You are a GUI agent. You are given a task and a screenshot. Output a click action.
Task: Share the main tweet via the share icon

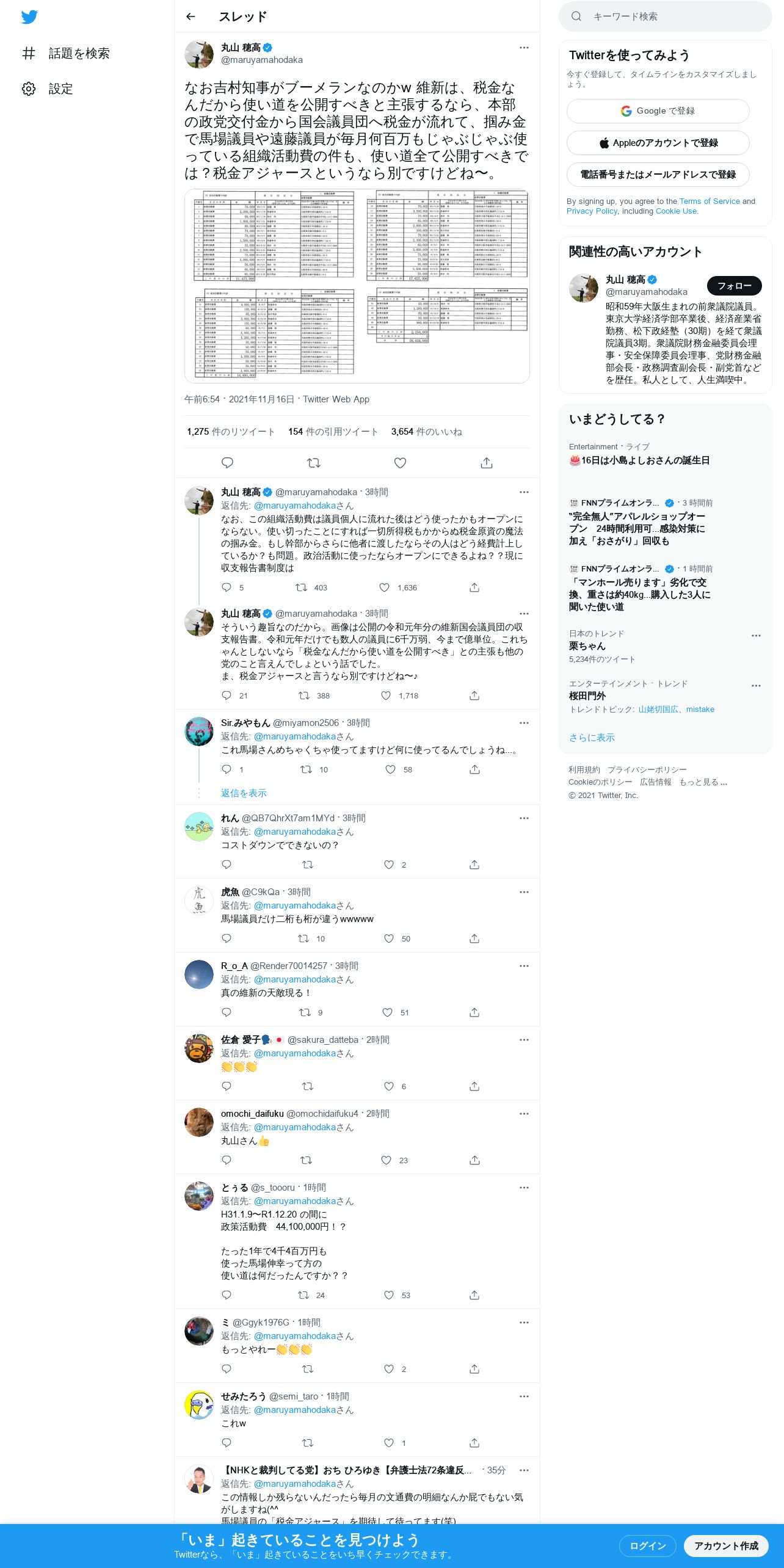coord(487,463)
